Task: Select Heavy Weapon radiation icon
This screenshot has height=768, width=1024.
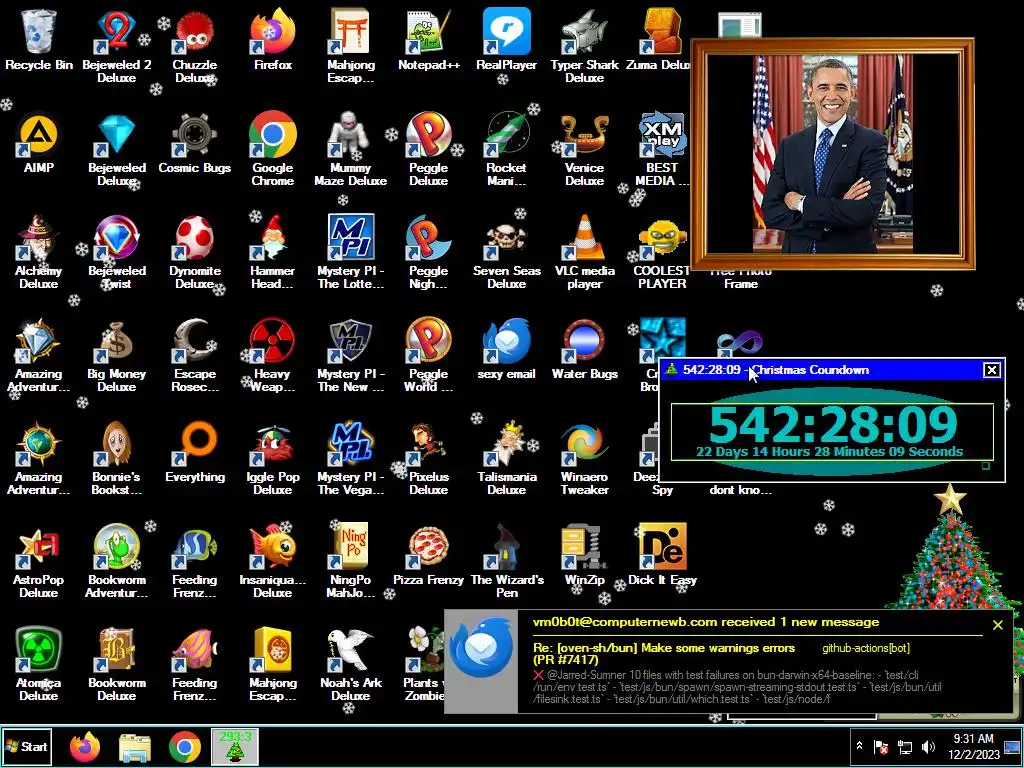Action: click(273, 354)
